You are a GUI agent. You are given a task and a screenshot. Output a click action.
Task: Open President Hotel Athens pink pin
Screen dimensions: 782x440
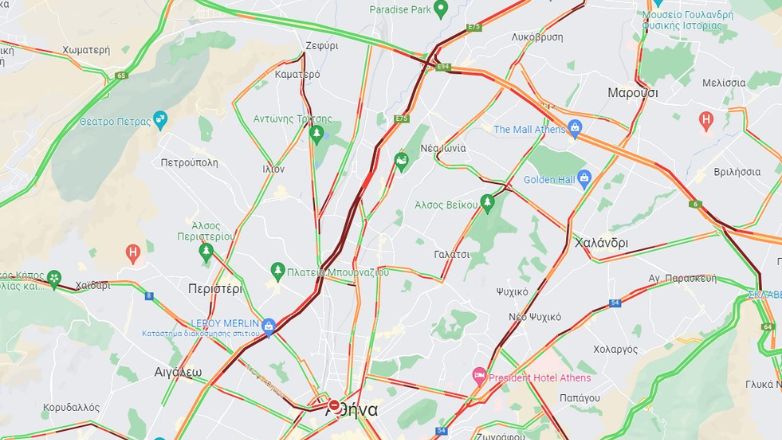point(479,376)
